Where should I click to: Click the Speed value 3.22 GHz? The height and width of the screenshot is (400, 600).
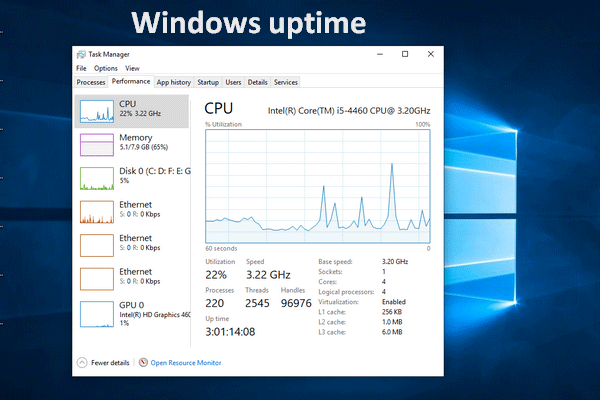coord(268,275)
